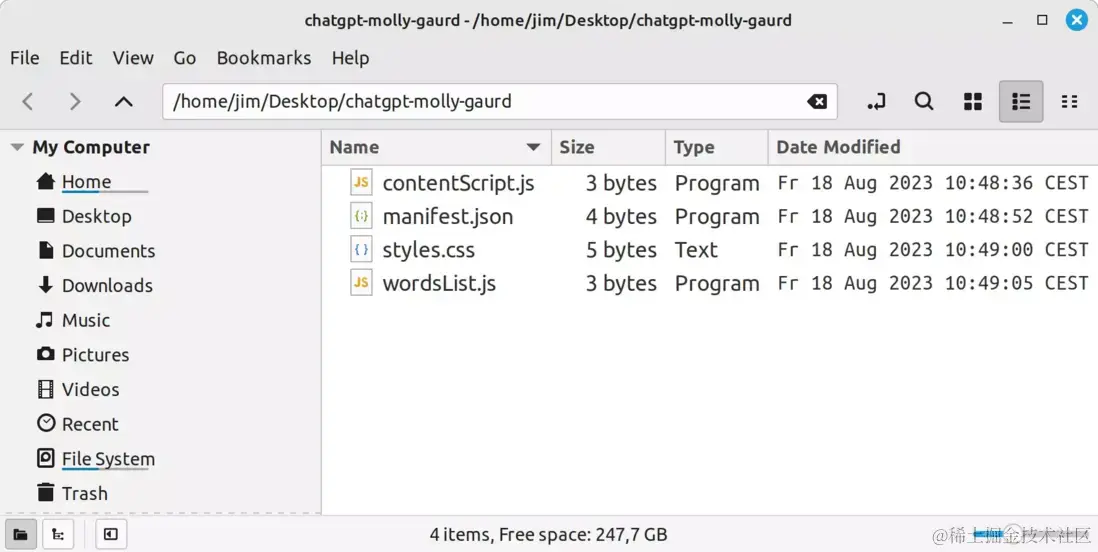Switch to compact view
Viewport: 1098px width, 552px height.
point(1069,102)
